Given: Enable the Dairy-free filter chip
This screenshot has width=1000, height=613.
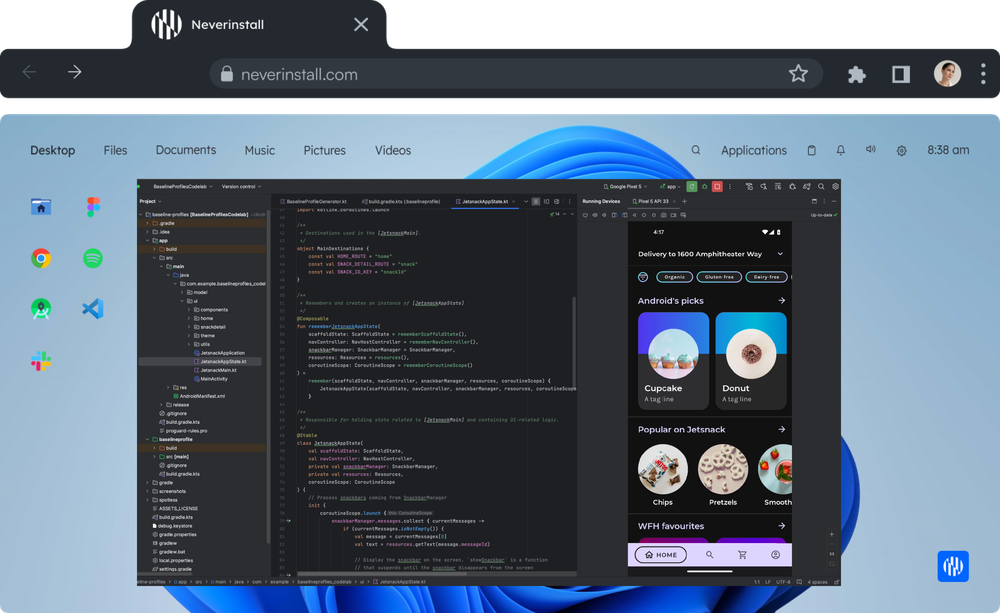Looking at the screenshot, I should coord(766,277).
